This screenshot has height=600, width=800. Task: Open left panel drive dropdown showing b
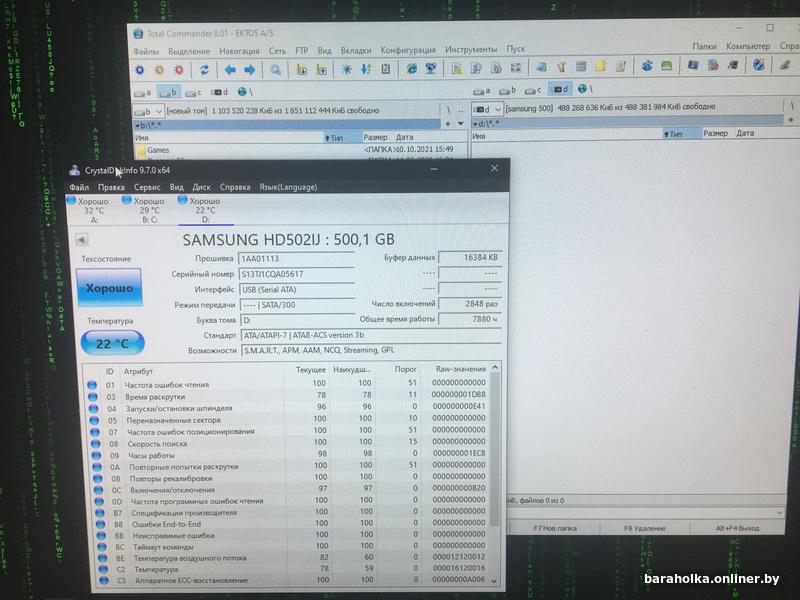click(148, 111)
